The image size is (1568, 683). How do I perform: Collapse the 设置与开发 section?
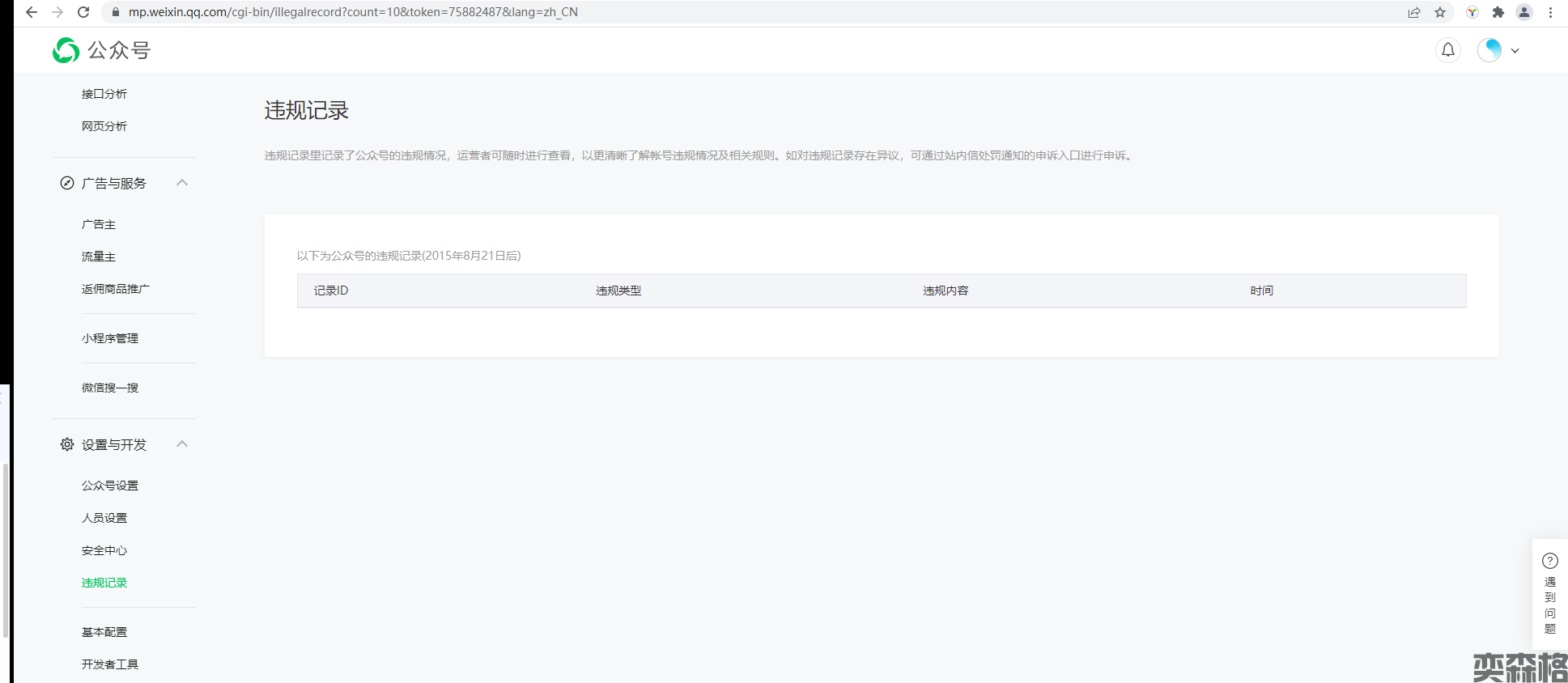tap(182, 444)
